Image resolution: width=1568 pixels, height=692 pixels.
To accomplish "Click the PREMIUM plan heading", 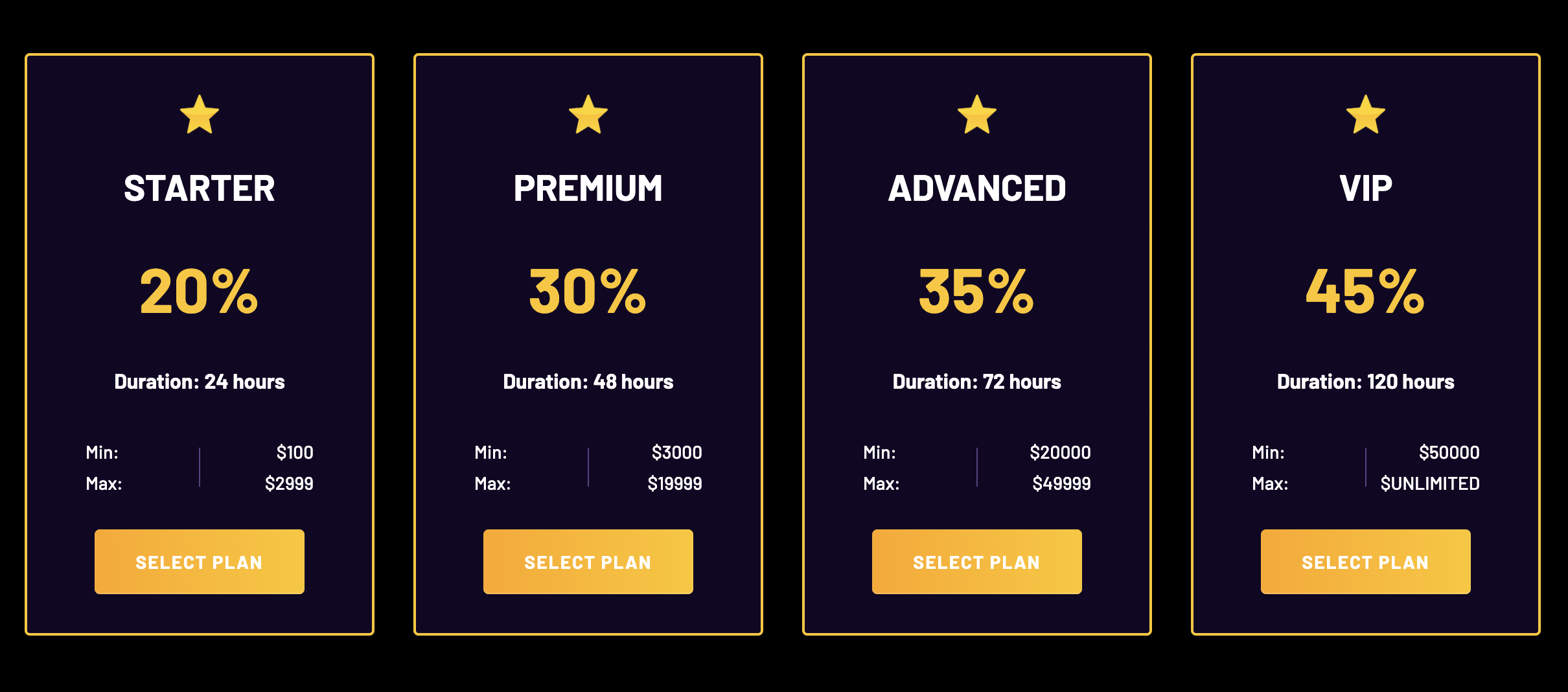I will coord(588,189).
